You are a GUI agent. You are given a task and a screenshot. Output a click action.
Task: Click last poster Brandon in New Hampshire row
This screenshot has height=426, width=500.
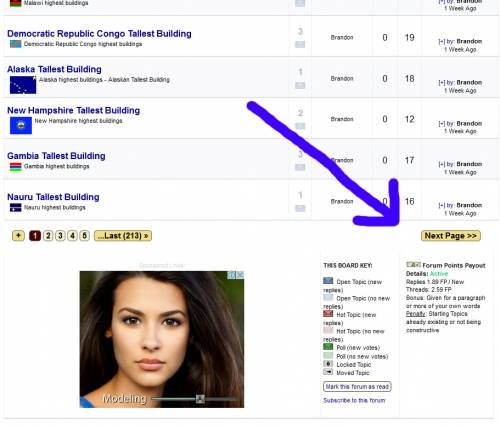[469, 124]
